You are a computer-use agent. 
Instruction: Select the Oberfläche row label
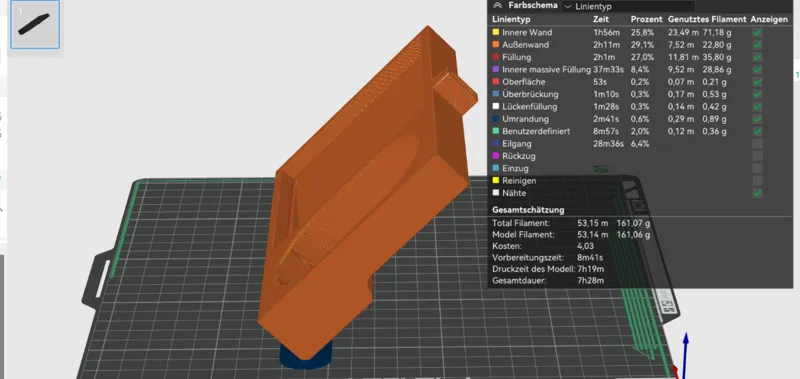[523, 82]
